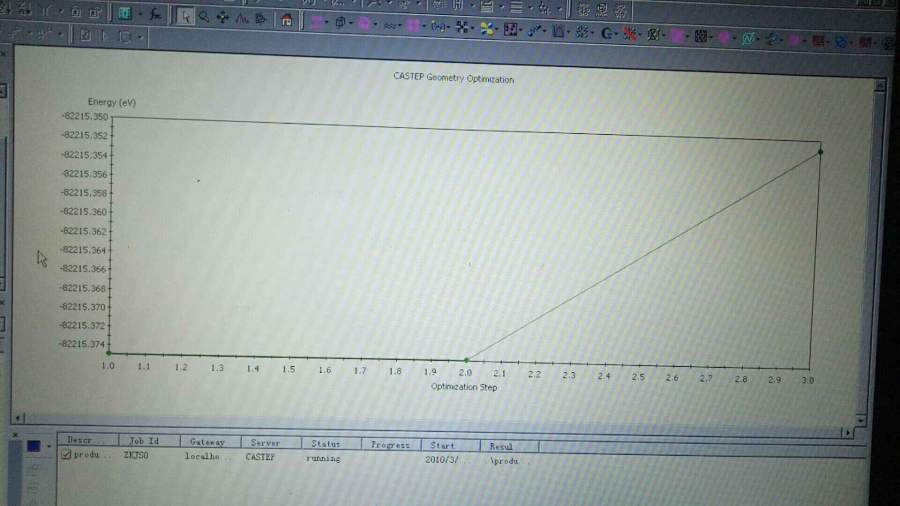Open the purple square lattice module icon
The image size is (900, 506).
[510, 29]
